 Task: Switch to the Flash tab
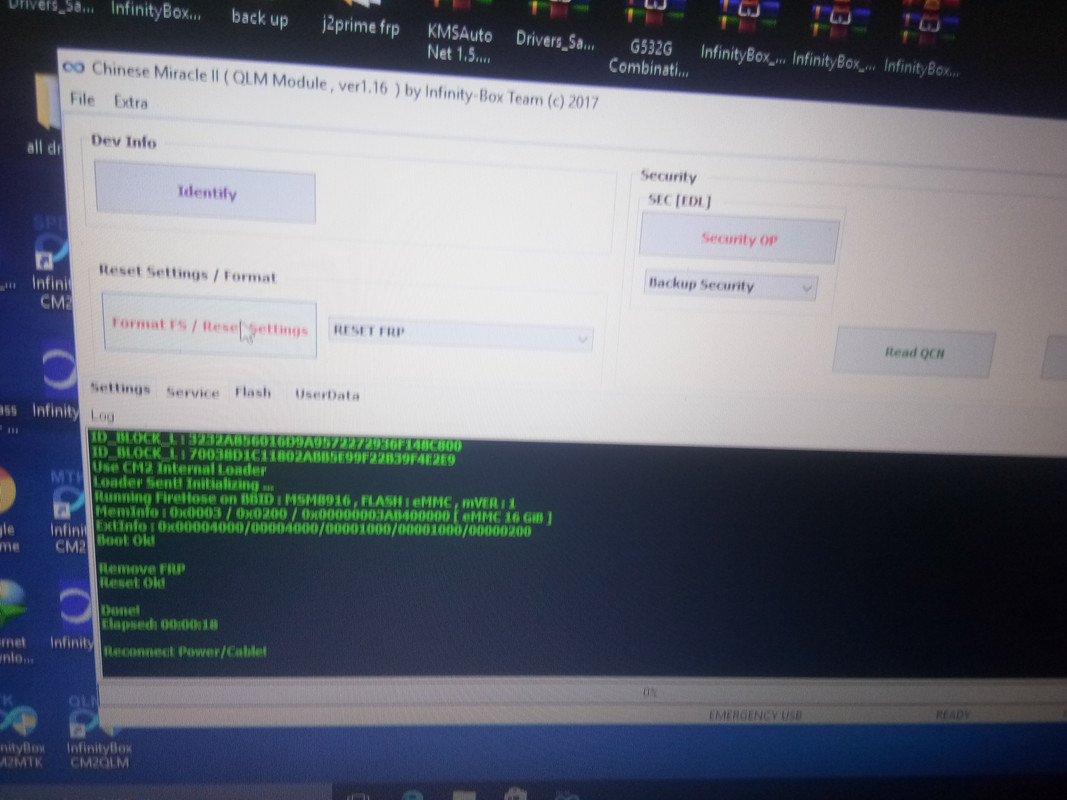click(x=252, y=393)
